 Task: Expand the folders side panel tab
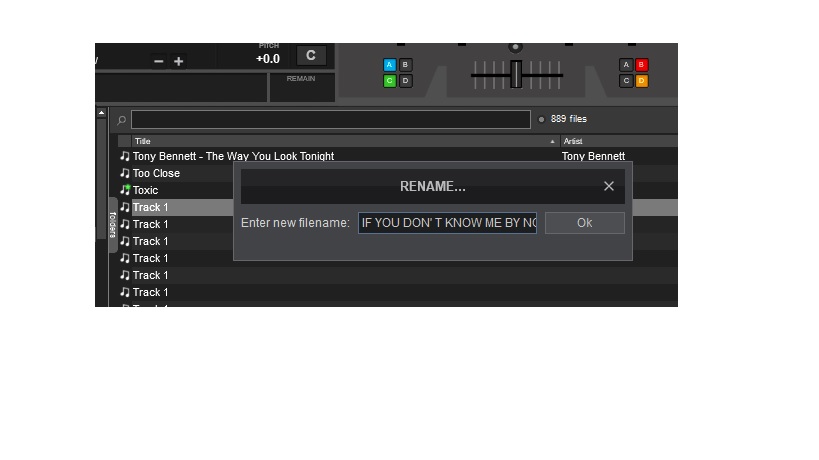click(x=113, y=225)
